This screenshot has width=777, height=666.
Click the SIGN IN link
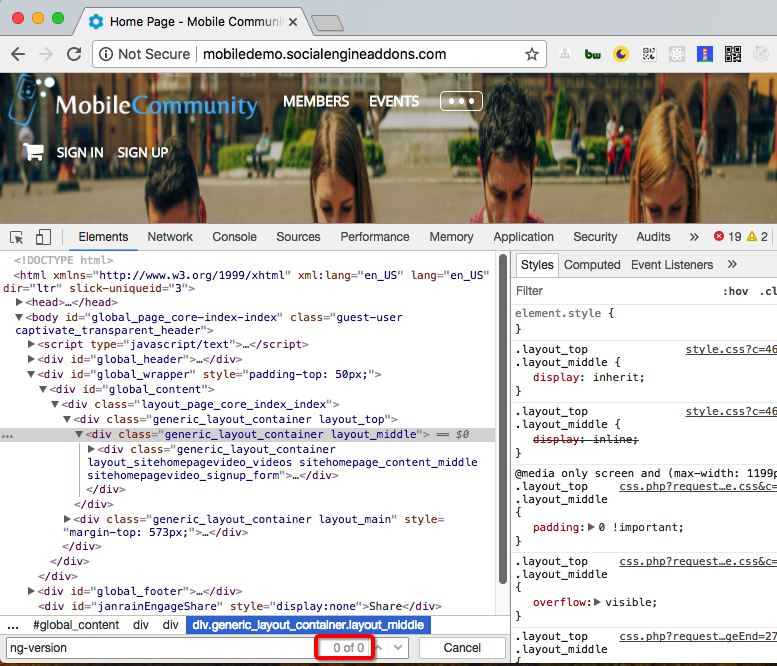tap(80, 152)
